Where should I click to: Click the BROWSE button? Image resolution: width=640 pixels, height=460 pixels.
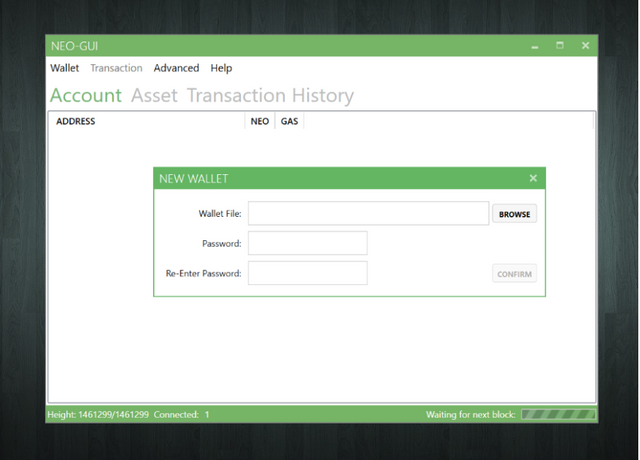(514, 214)
